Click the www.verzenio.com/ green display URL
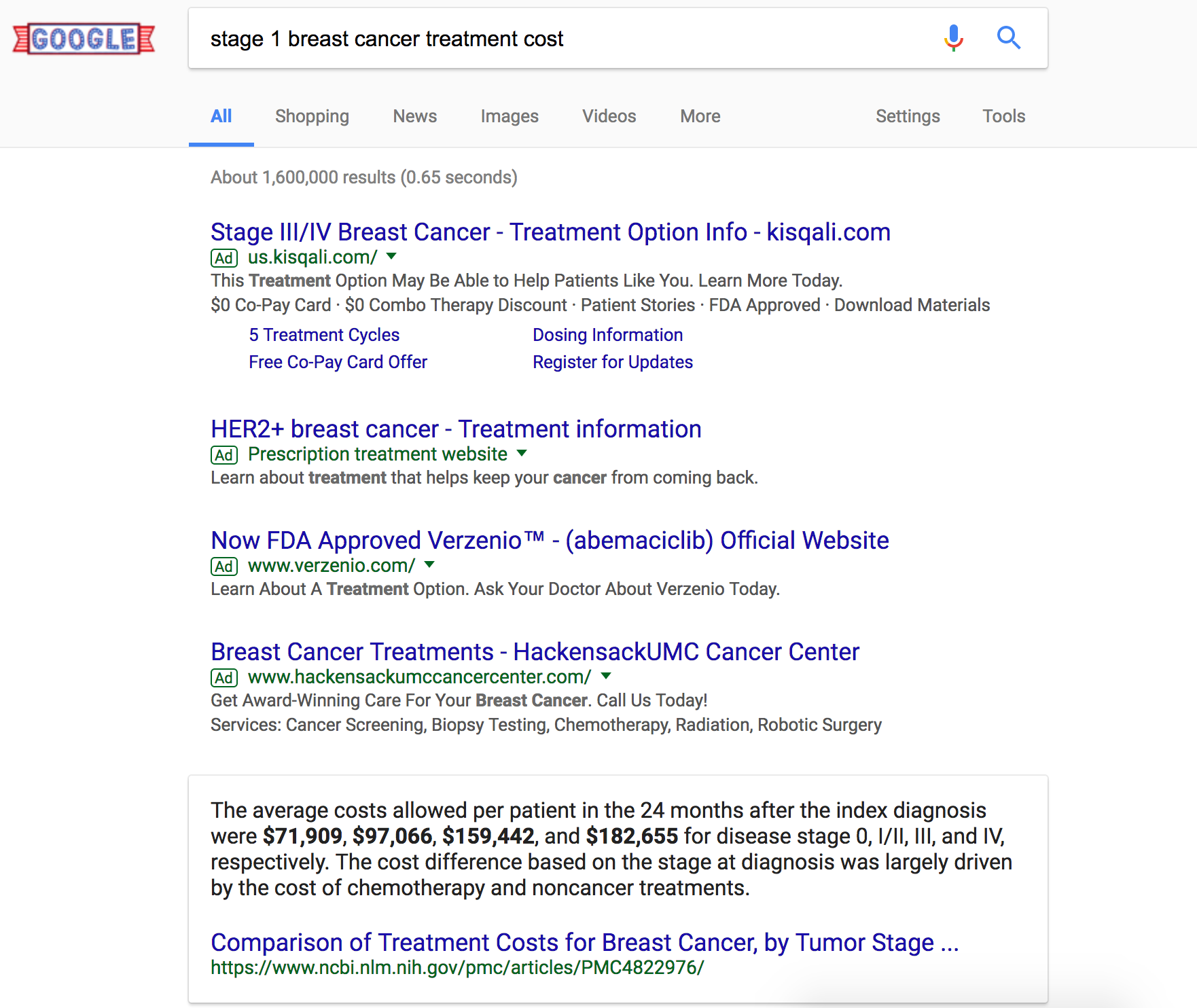The image size is (1197, 1008). tap(332, 566)
